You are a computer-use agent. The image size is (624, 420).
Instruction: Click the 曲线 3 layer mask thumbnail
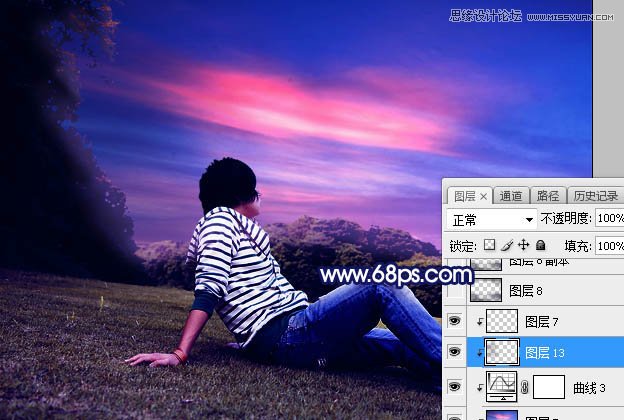(549, 387)
